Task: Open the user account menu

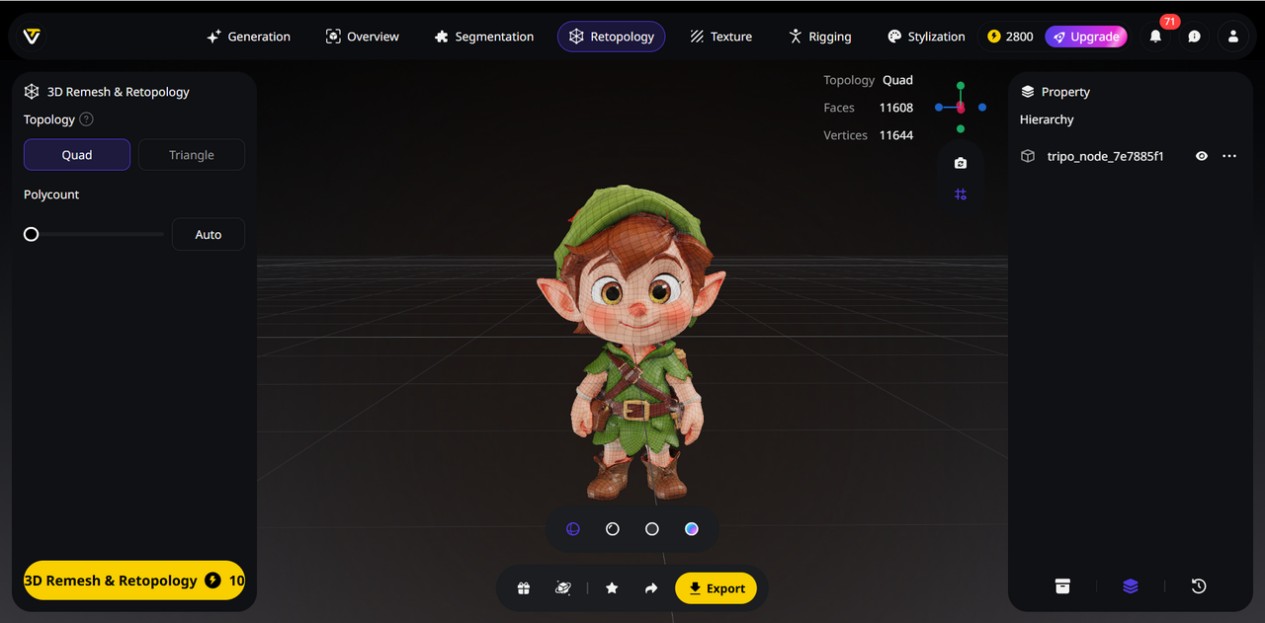Action: coord(1233,36)
